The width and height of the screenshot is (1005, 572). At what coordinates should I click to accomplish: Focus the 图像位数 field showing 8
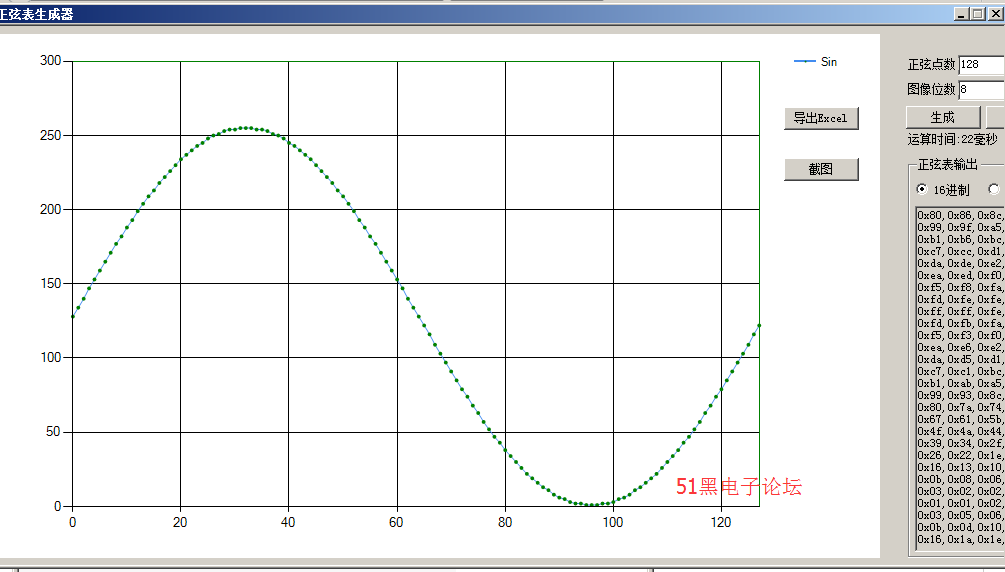click(981, 89)
